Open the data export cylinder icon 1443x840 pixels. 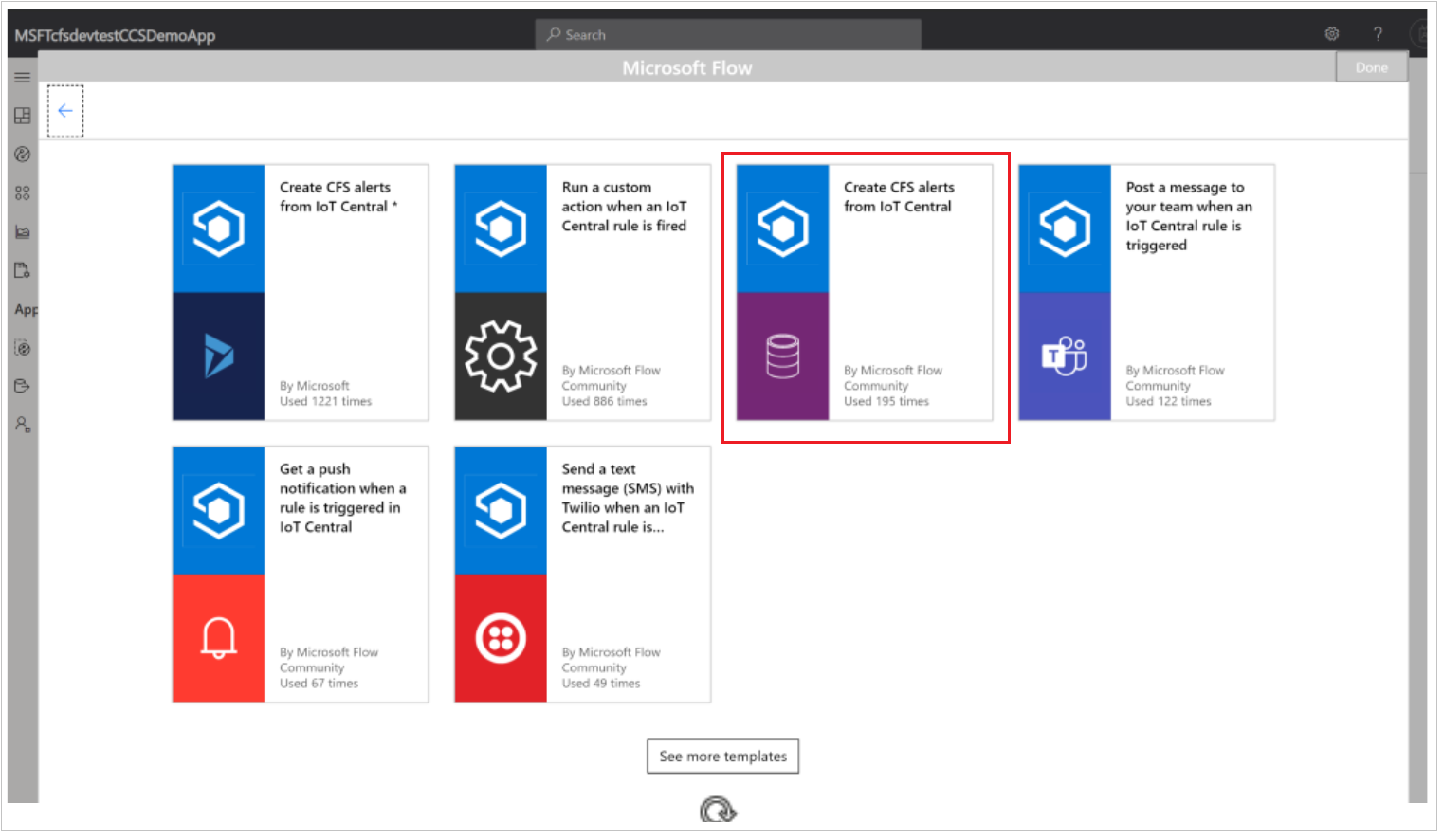click(x=23, y=387)
